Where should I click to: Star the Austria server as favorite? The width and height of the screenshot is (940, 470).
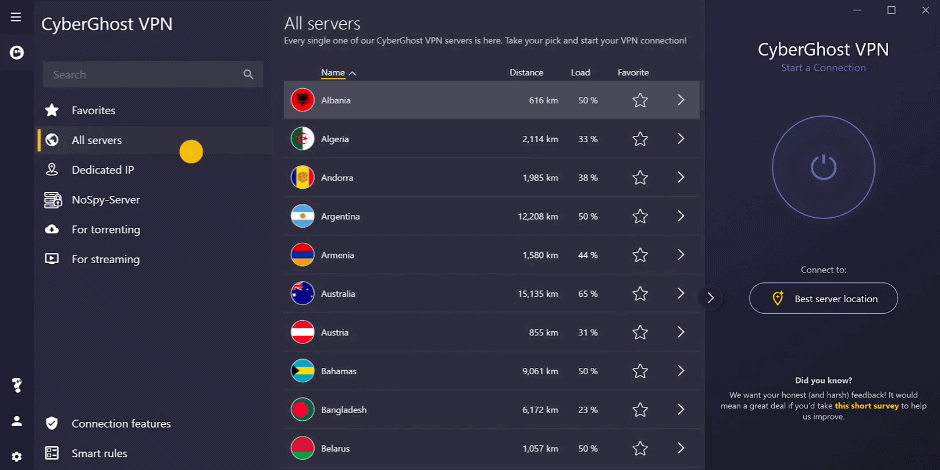[640, 333]
